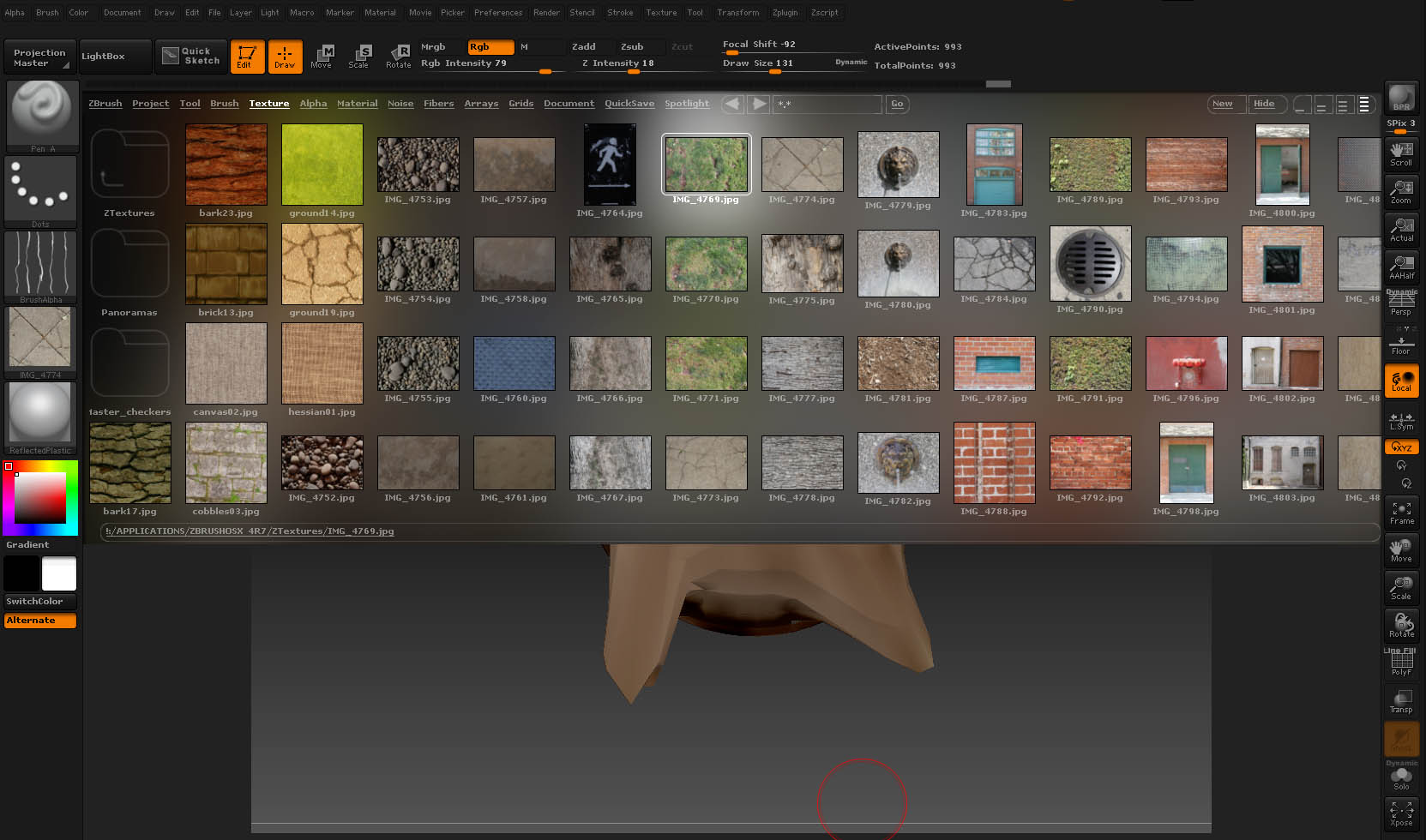Viewport: 1426px width, 840px height.
Task: Open the ReflectedPlastic material selector
Action: click(x=40, y=417)
